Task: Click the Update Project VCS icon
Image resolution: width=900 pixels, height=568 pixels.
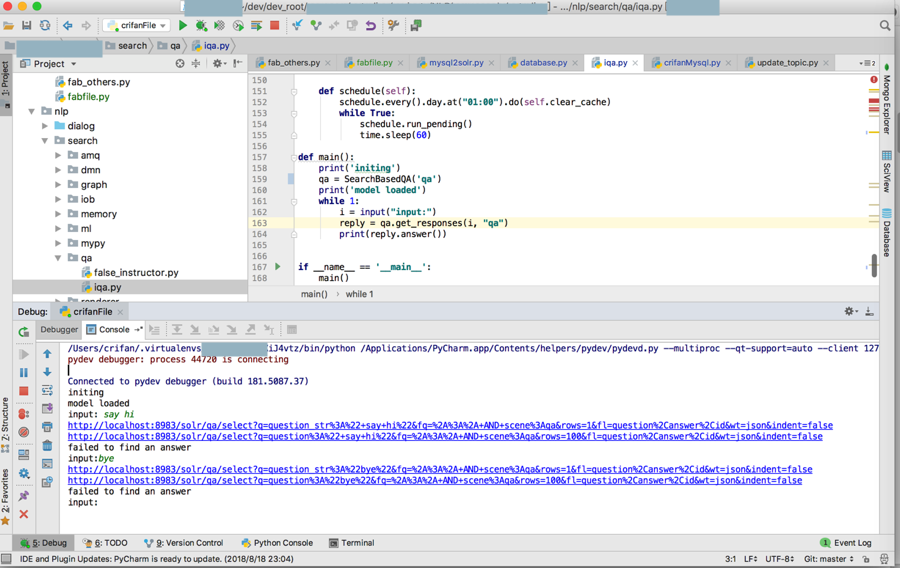Action: point(297,25)
